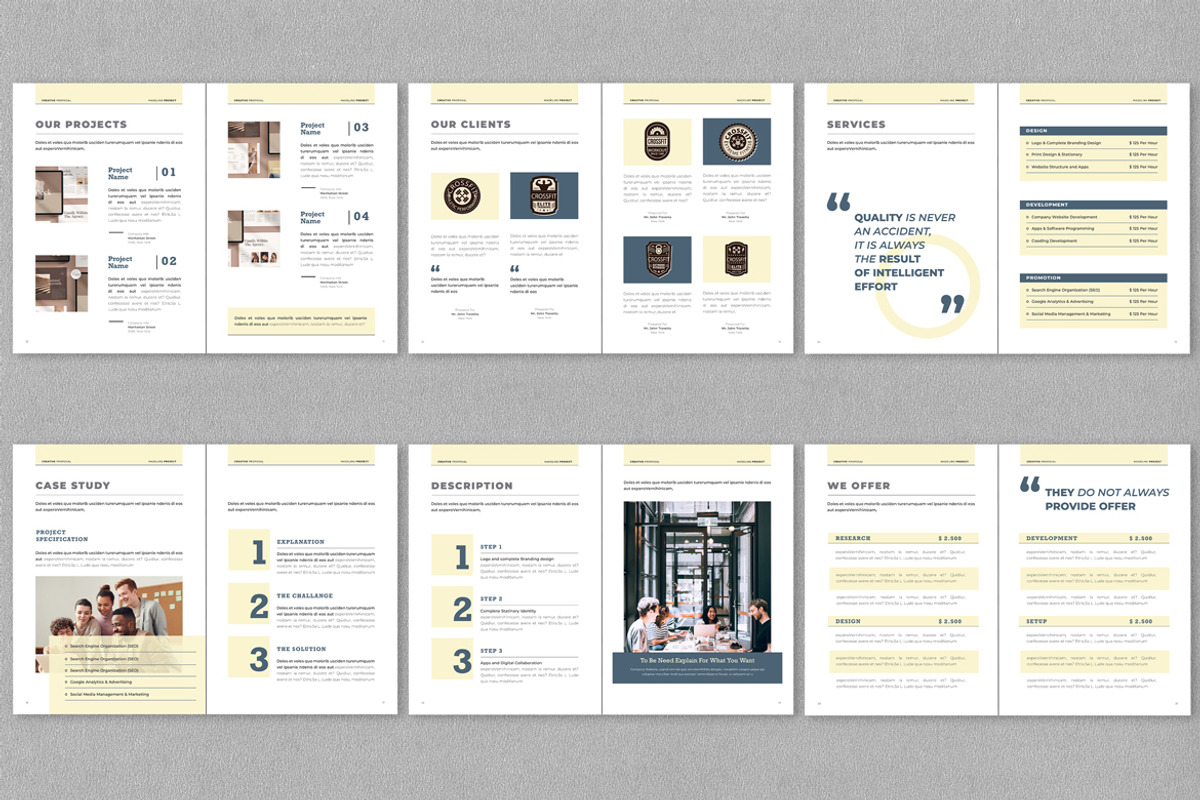The height and width of the screenshot is (800, 1200).
Task: Expand the PROMOTION header in the services table
Action: coord(1093,277)
